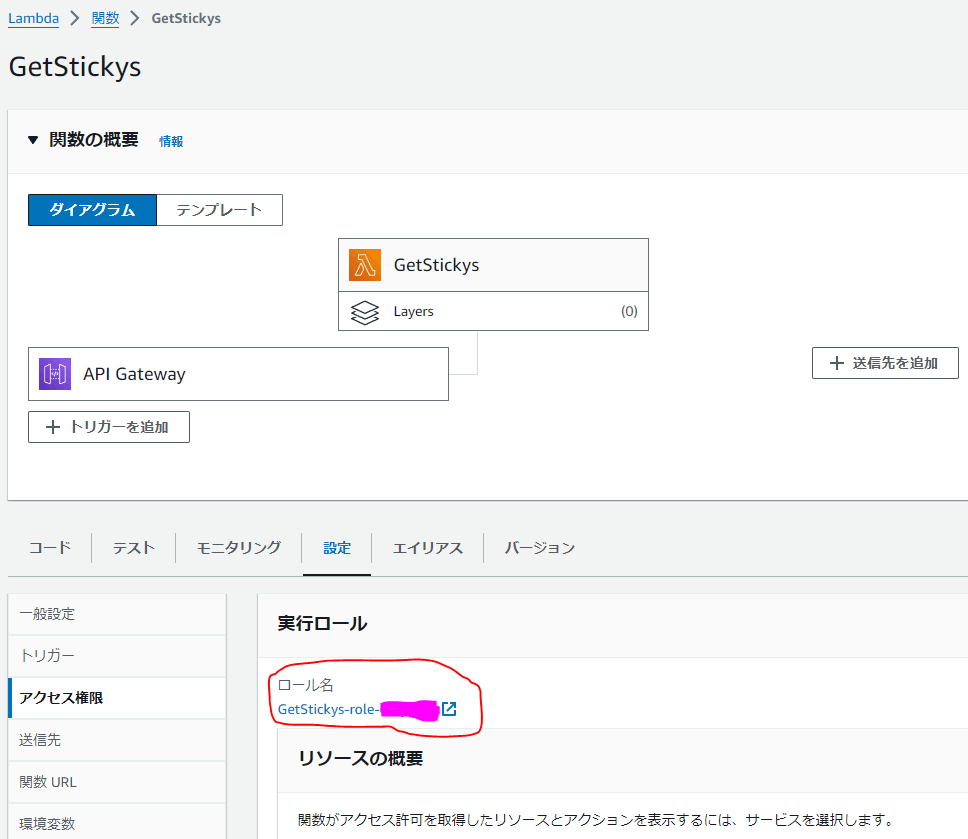Click the ロール名 label
Viewport: 968px width, 839px height.
tap(306, 685)
